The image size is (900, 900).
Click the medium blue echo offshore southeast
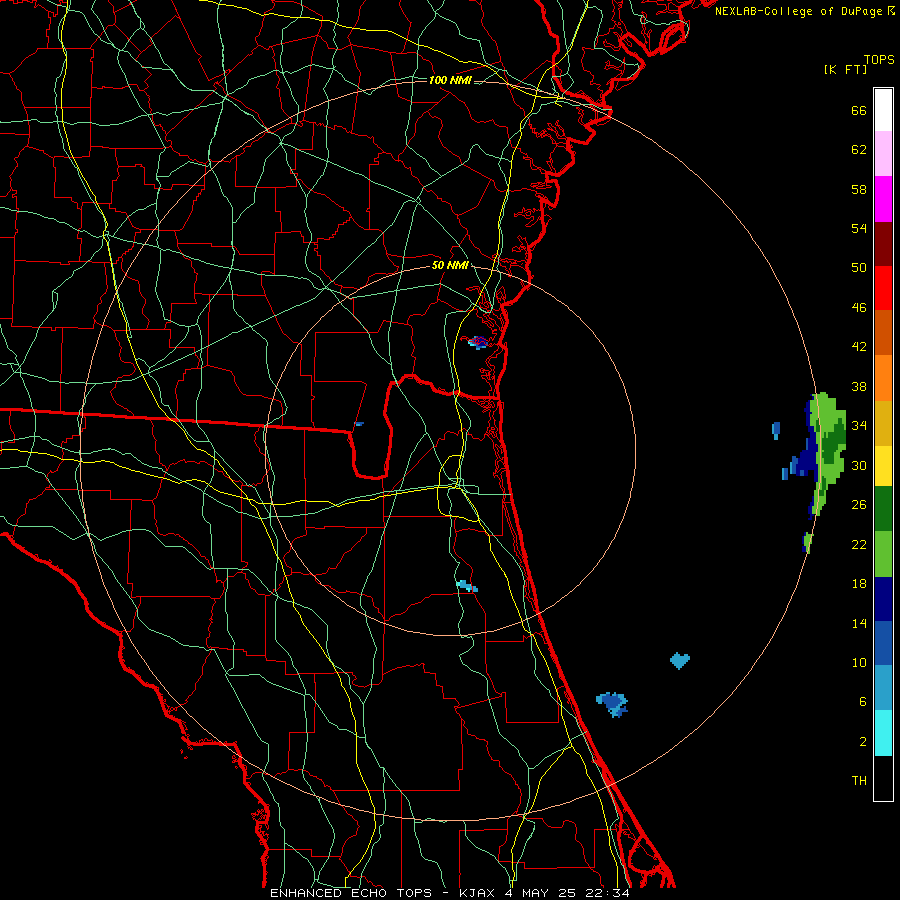pos(612,704)
